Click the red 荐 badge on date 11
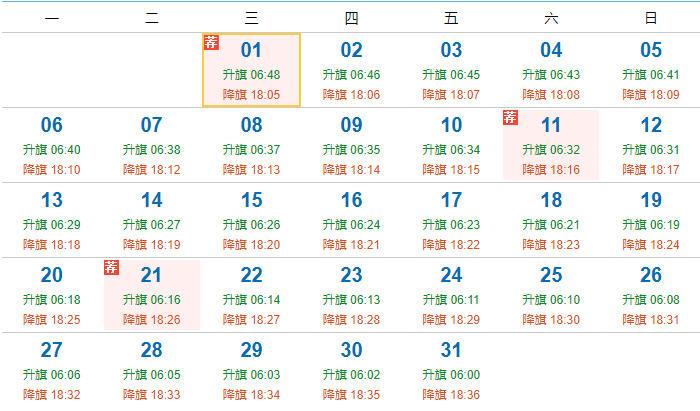 click(x=510, y=117)
